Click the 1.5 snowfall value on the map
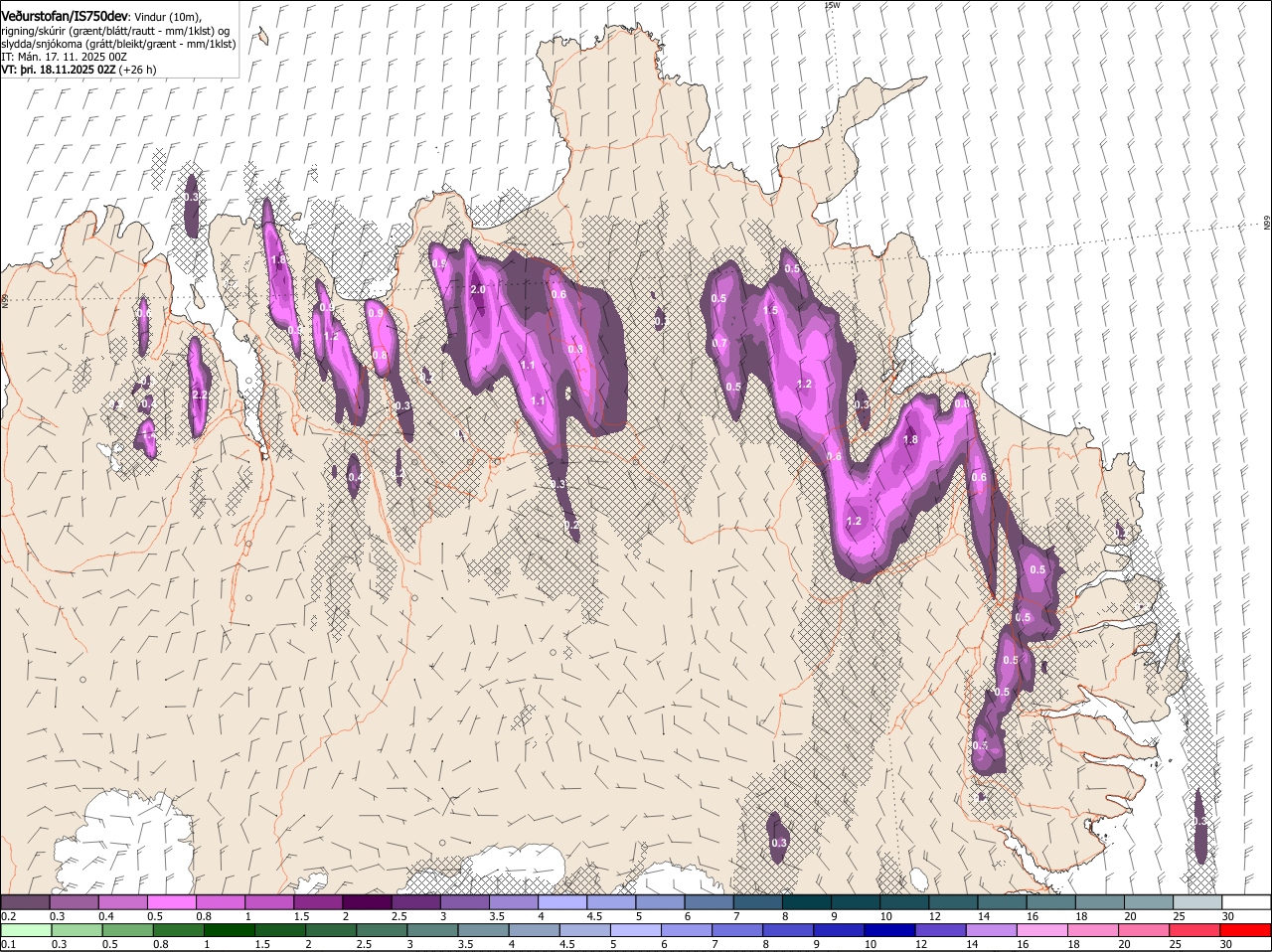 click(x=770, y=310)
